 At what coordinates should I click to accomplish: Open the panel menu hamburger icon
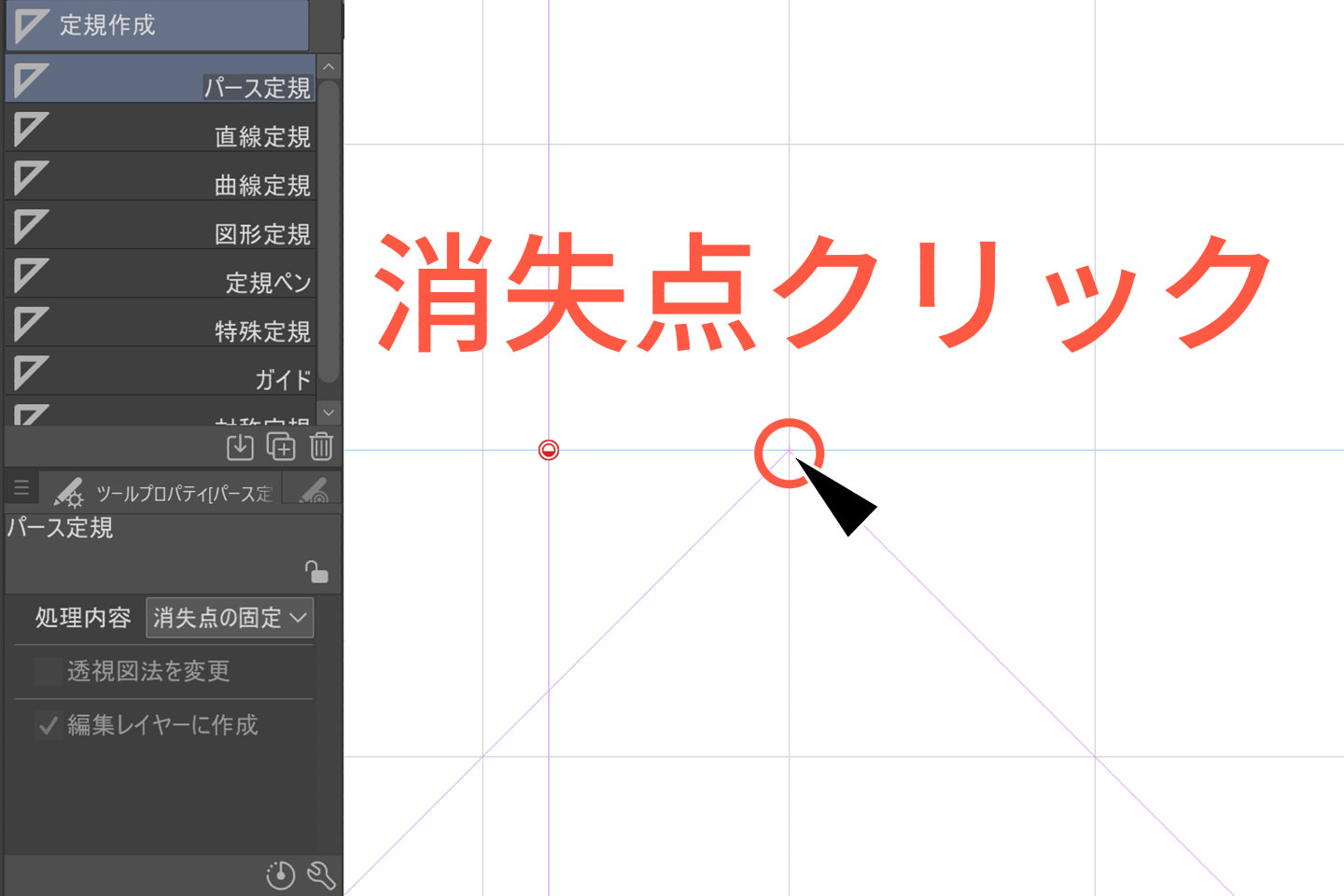point(21,488)
